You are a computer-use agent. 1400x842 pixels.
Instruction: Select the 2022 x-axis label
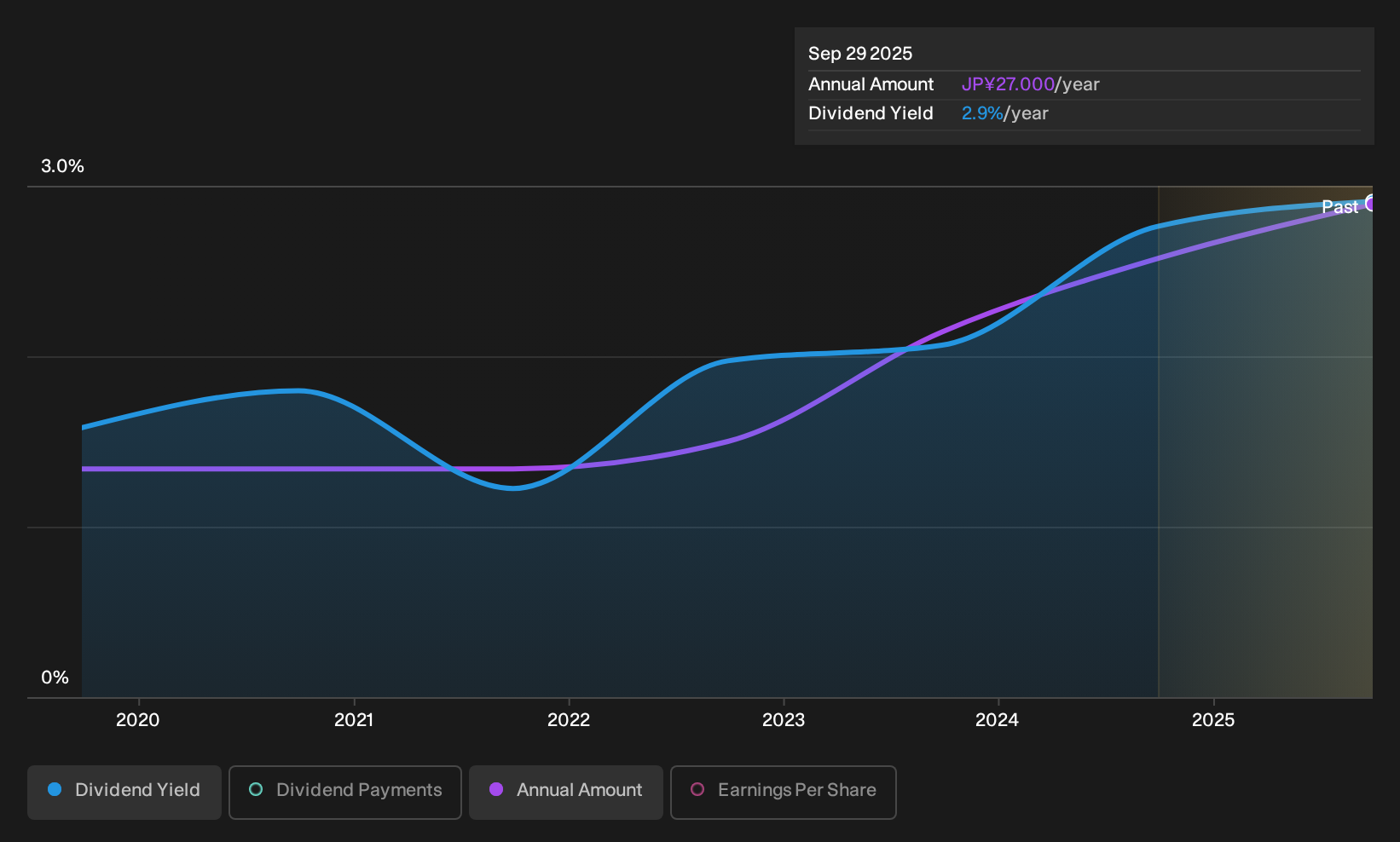click(x=569, y=720)
